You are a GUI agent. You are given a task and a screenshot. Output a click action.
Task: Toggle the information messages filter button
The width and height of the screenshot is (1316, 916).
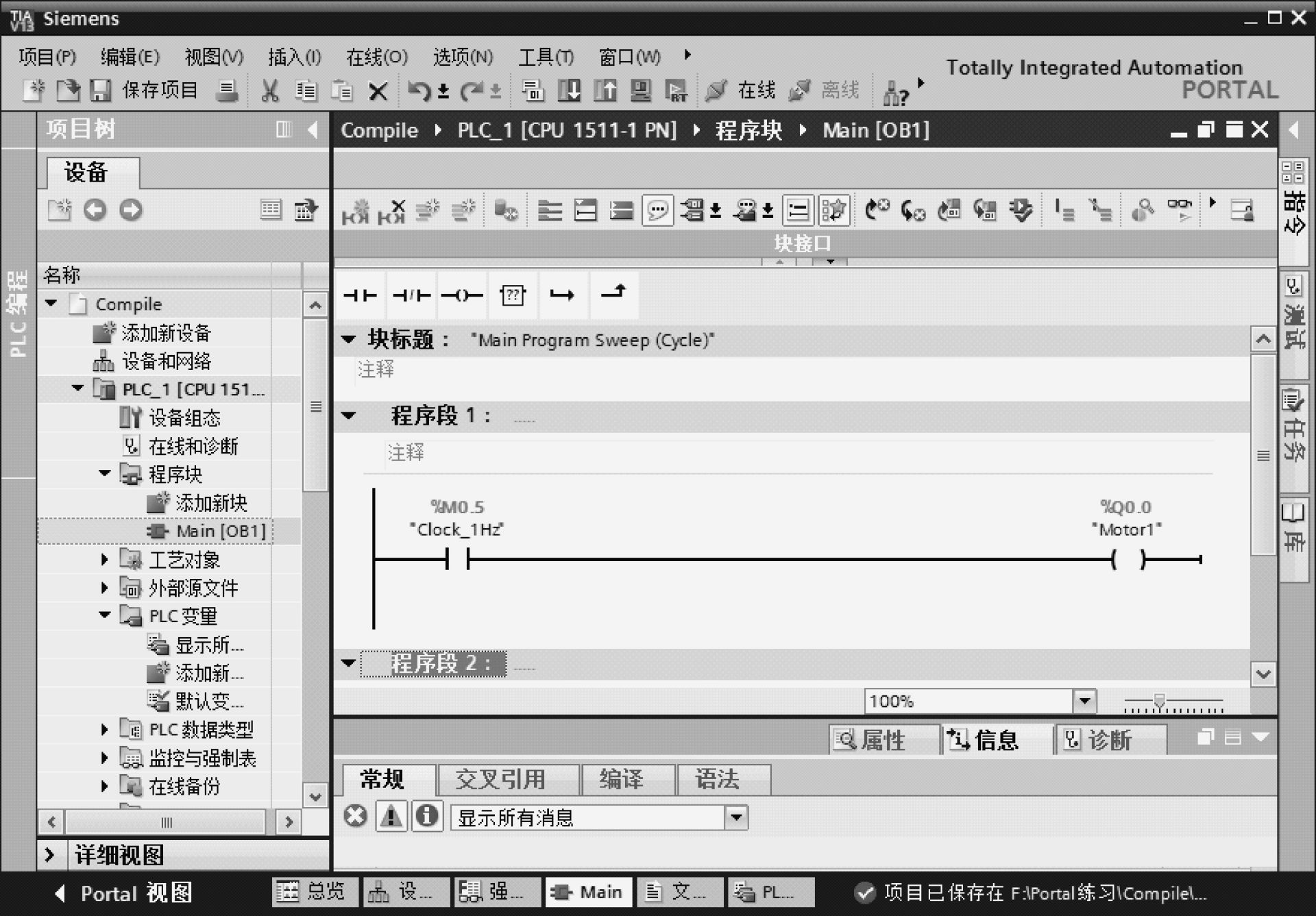pyautogui.click(x=427, y=817)
